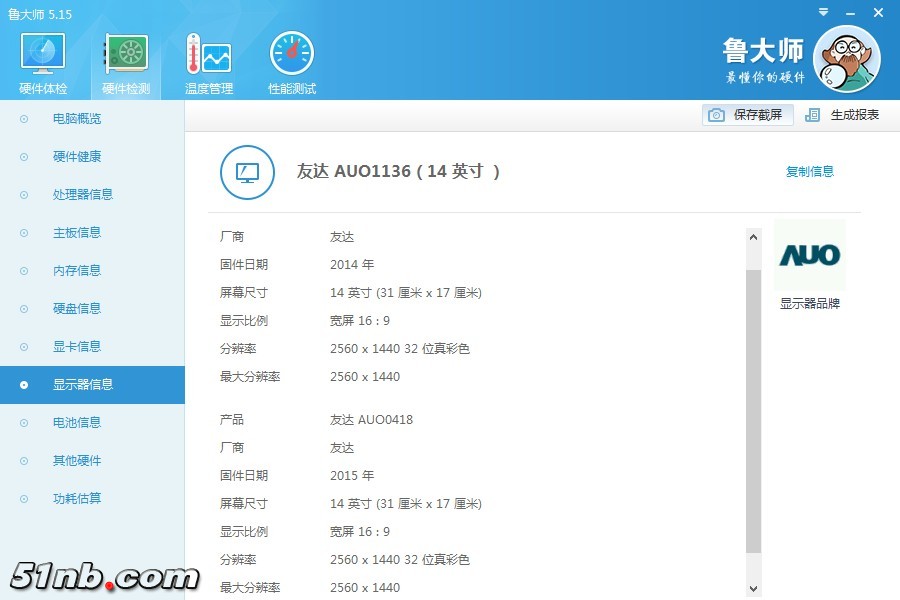
Task: Click the 2014 年 firmware date value
Action: click(x=352, y=265)
